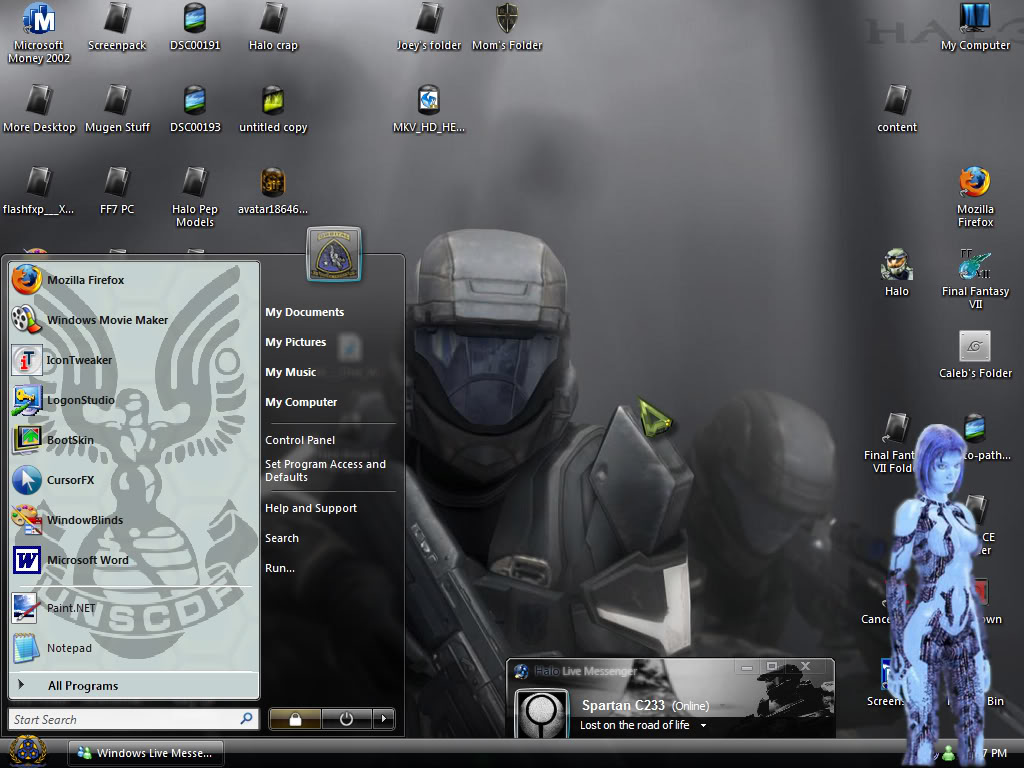1024x768 pixels.
Task: Launch Mozilla Firefox desktop shortcut
Action: [975, 197]
